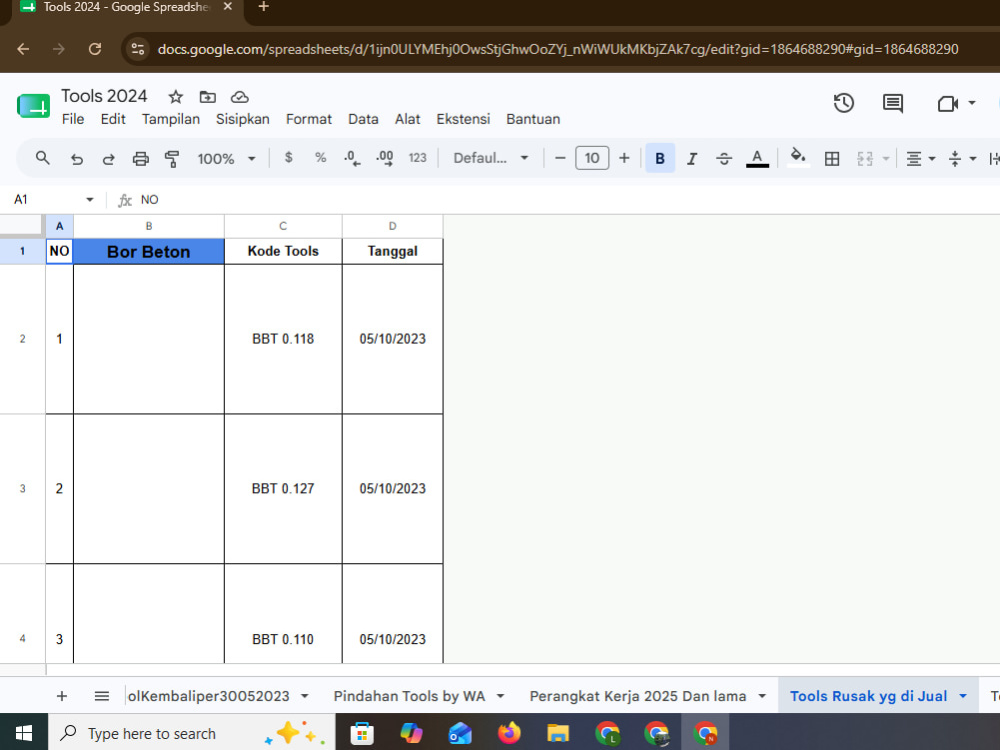
Task: Open Tools Rusak yg di Jual tab menu arrow
Action: (963, 696)
